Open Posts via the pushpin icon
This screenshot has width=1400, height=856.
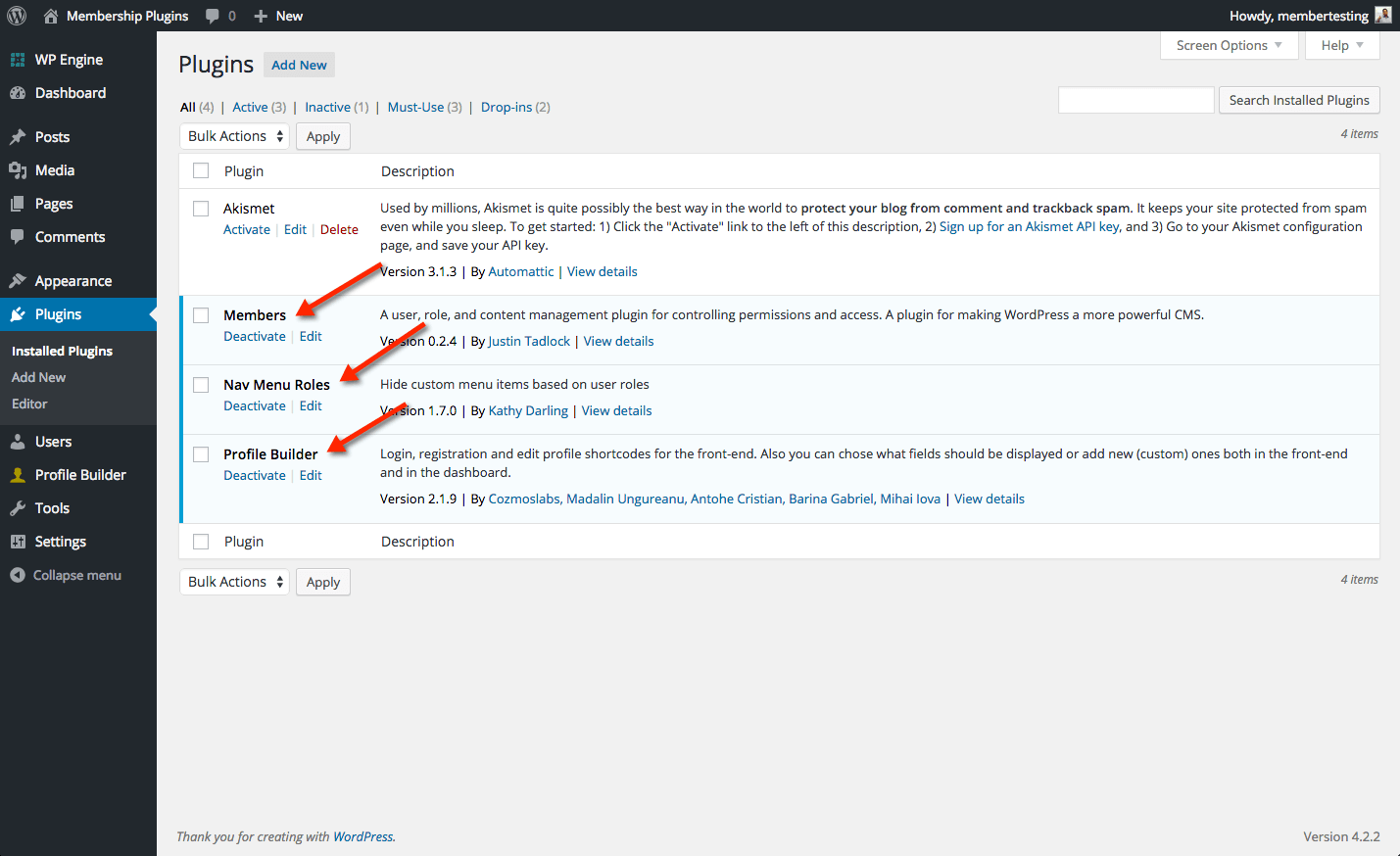(18, 137)
